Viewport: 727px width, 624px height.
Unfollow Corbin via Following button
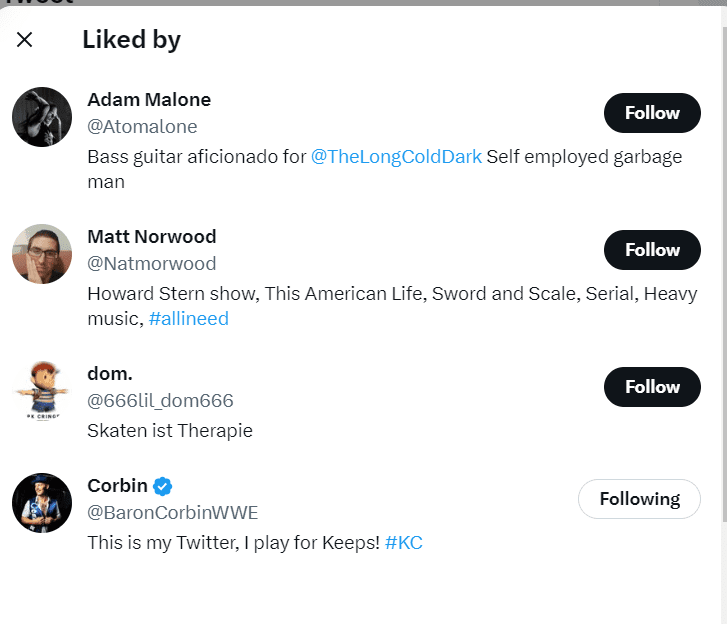click(x=639, y=499)
